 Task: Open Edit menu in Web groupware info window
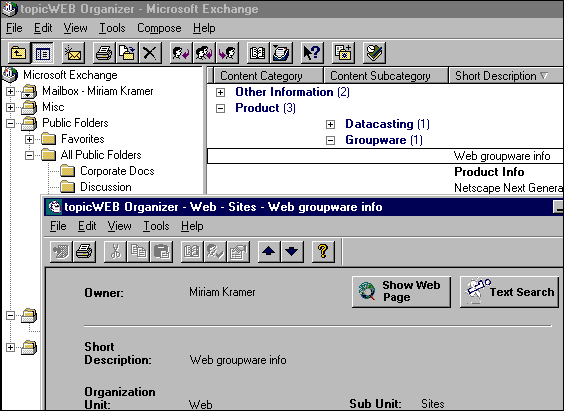[87, 226]
